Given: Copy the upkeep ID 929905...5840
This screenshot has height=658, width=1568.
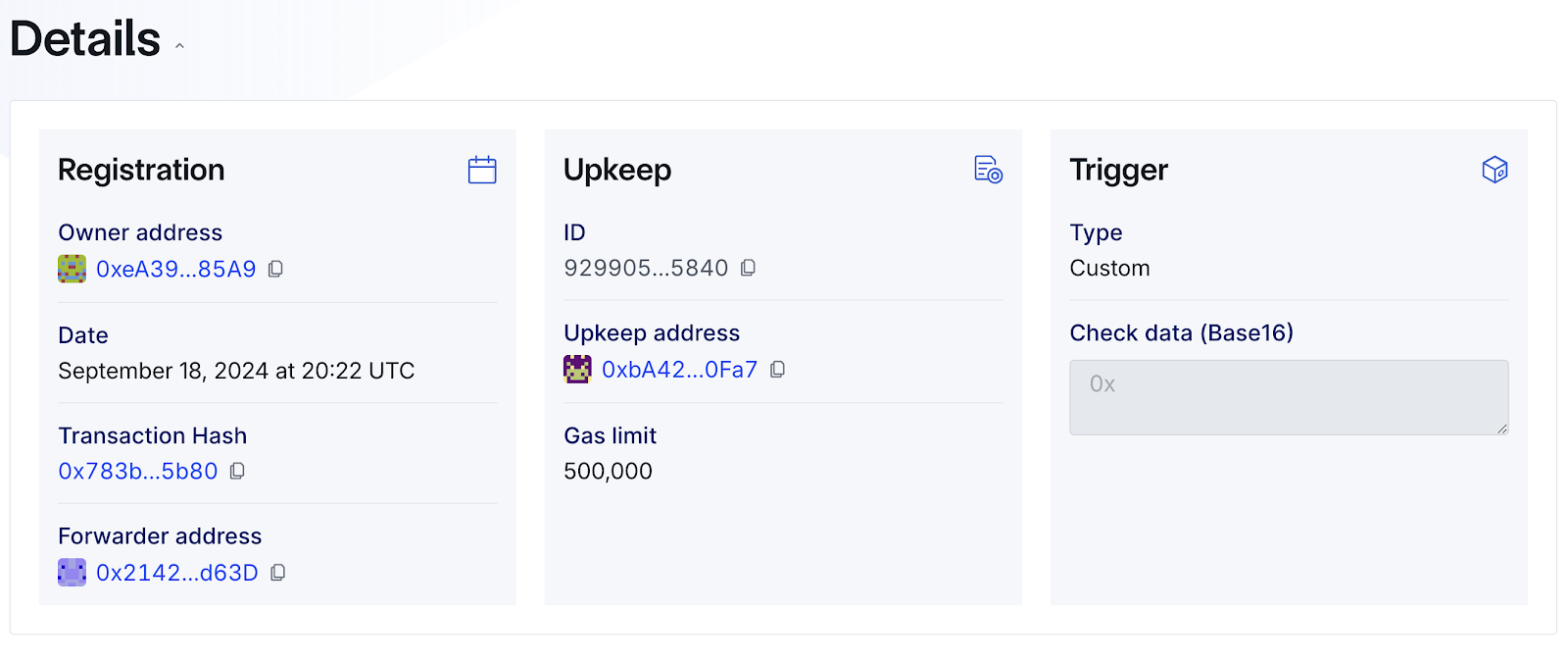Looking at the screenshot, I should coord(749,268).
